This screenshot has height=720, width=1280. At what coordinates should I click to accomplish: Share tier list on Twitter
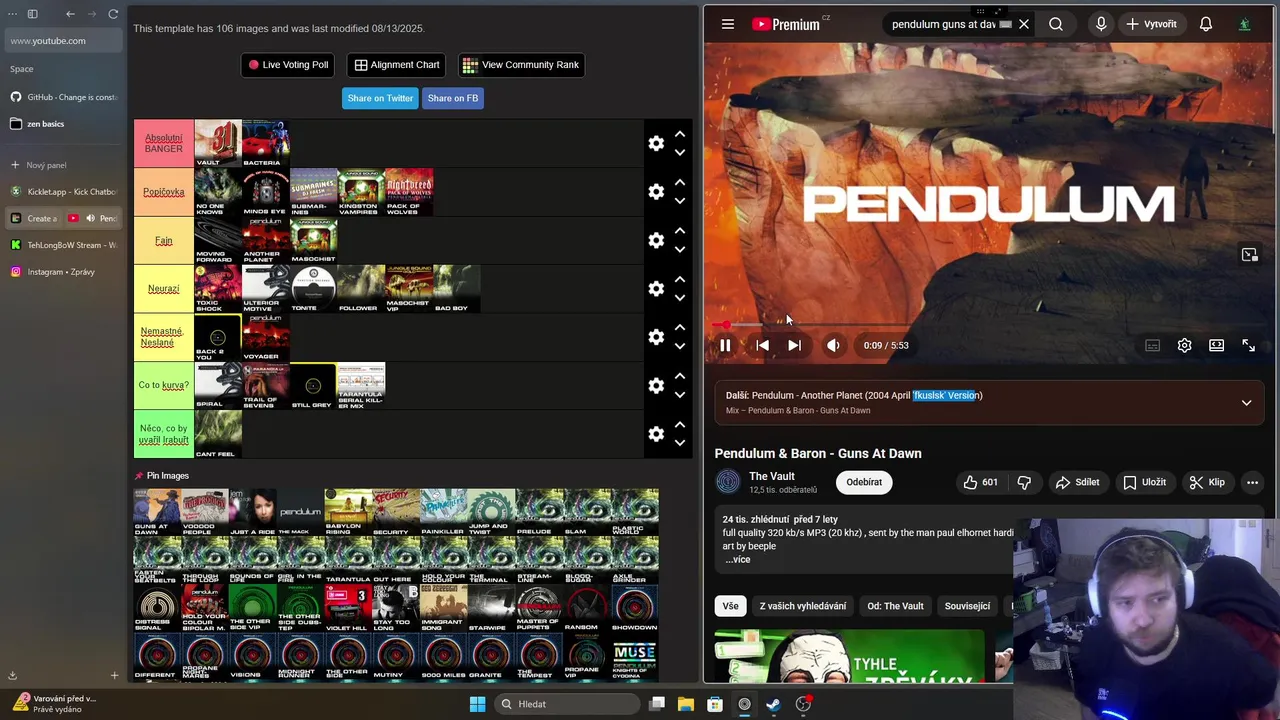(380, 98)
